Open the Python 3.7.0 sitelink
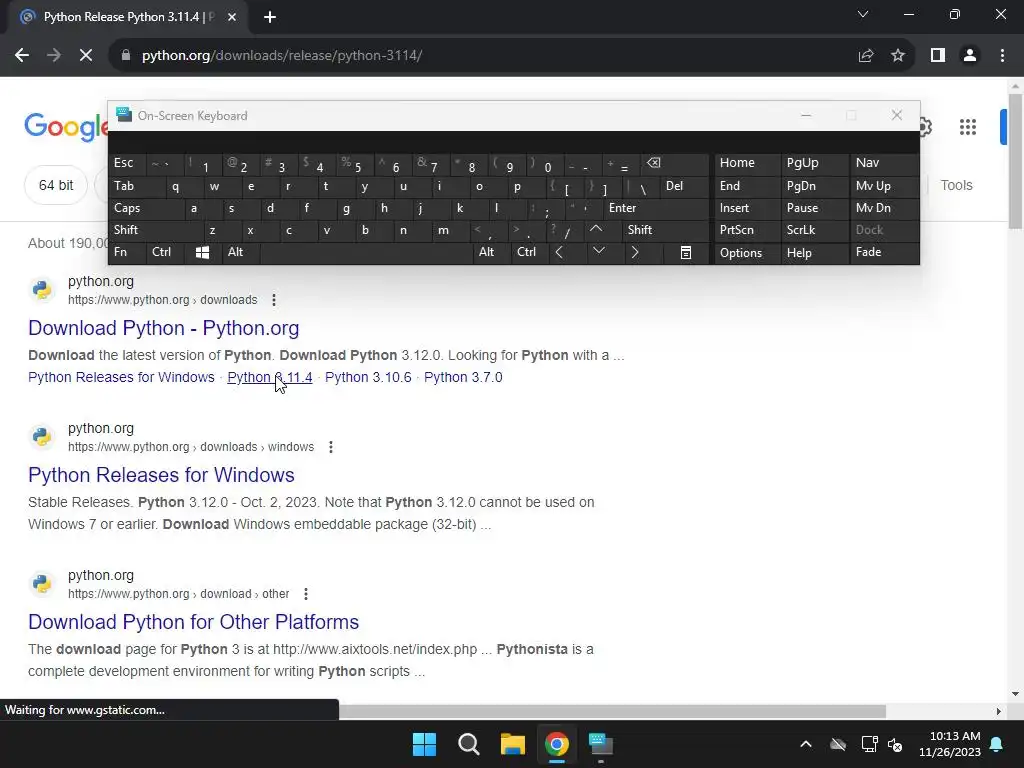Image resolution: width=1024 pixels, height=768 pixels. (463, 377)
